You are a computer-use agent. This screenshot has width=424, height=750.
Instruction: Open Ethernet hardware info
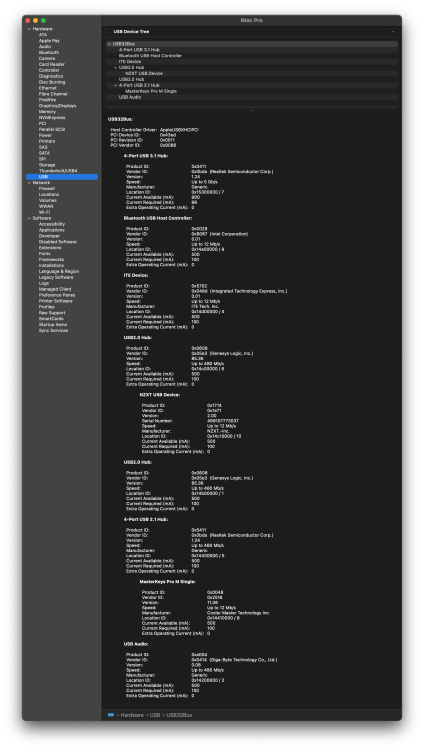(x=48, y=88)
